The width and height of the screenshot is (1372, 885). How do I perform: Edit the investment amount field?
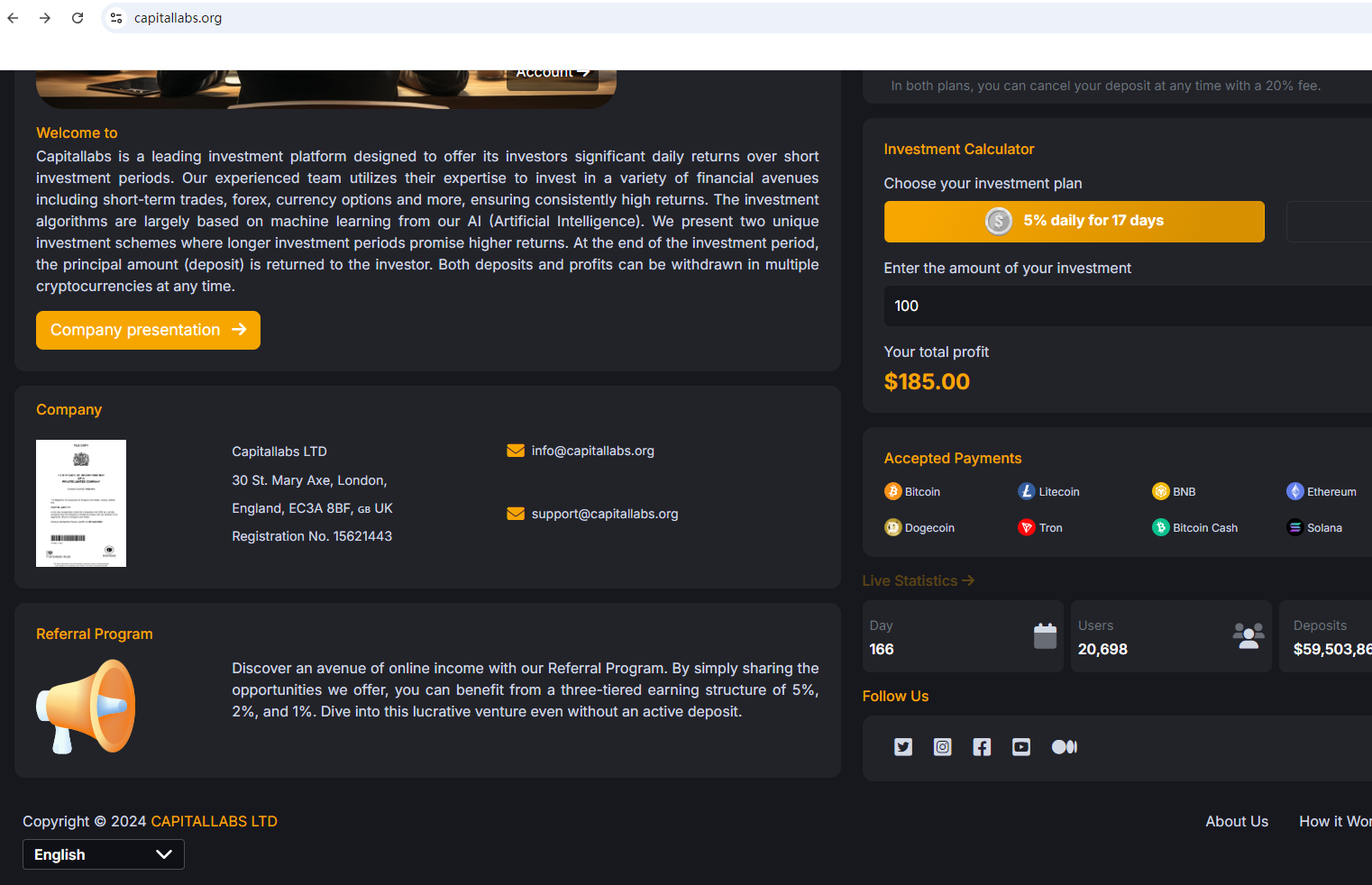1128,306
